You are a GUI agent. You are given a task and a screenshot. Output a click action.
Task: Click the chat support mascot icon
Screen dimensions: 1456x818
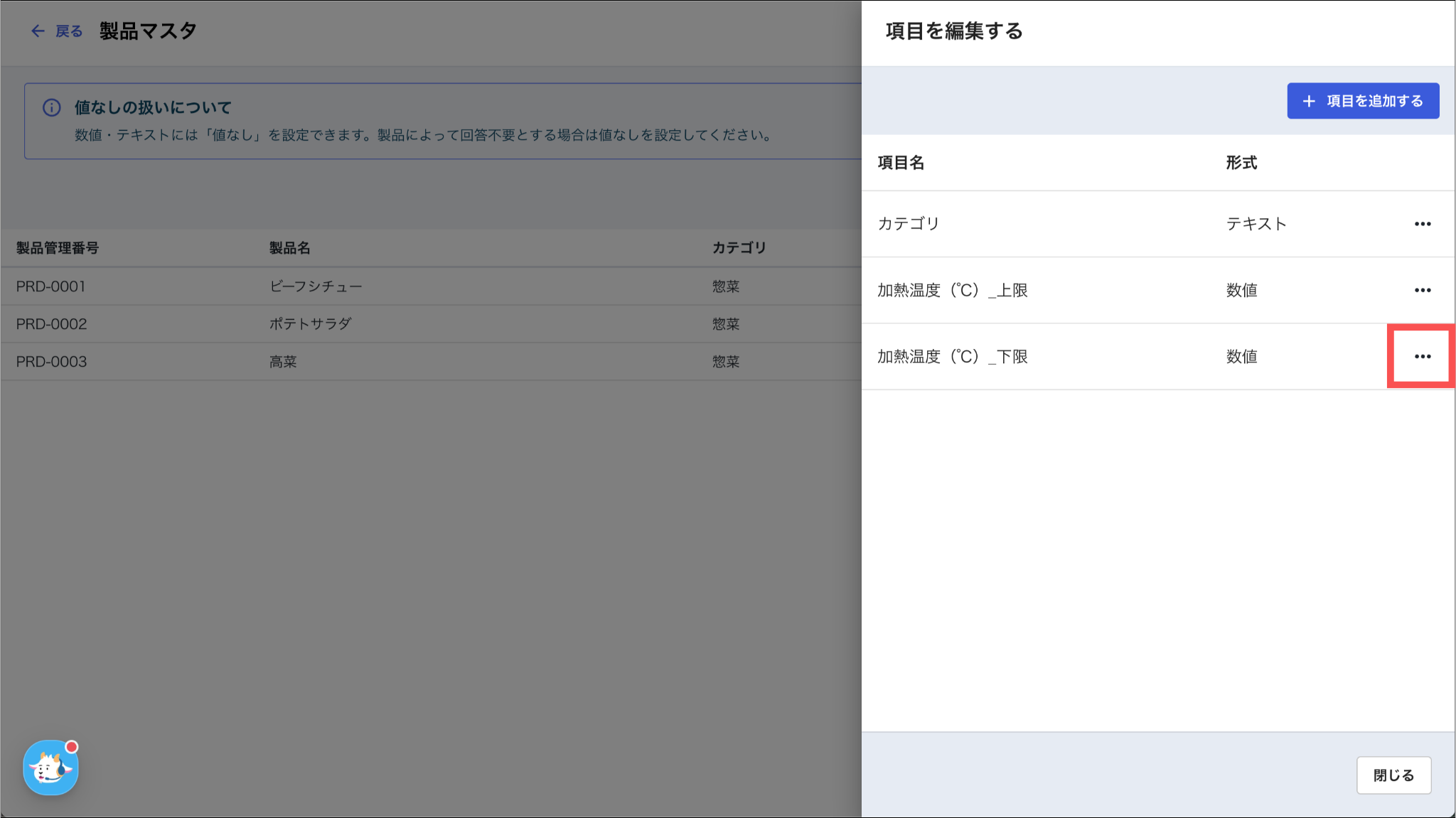click(50, 768)
